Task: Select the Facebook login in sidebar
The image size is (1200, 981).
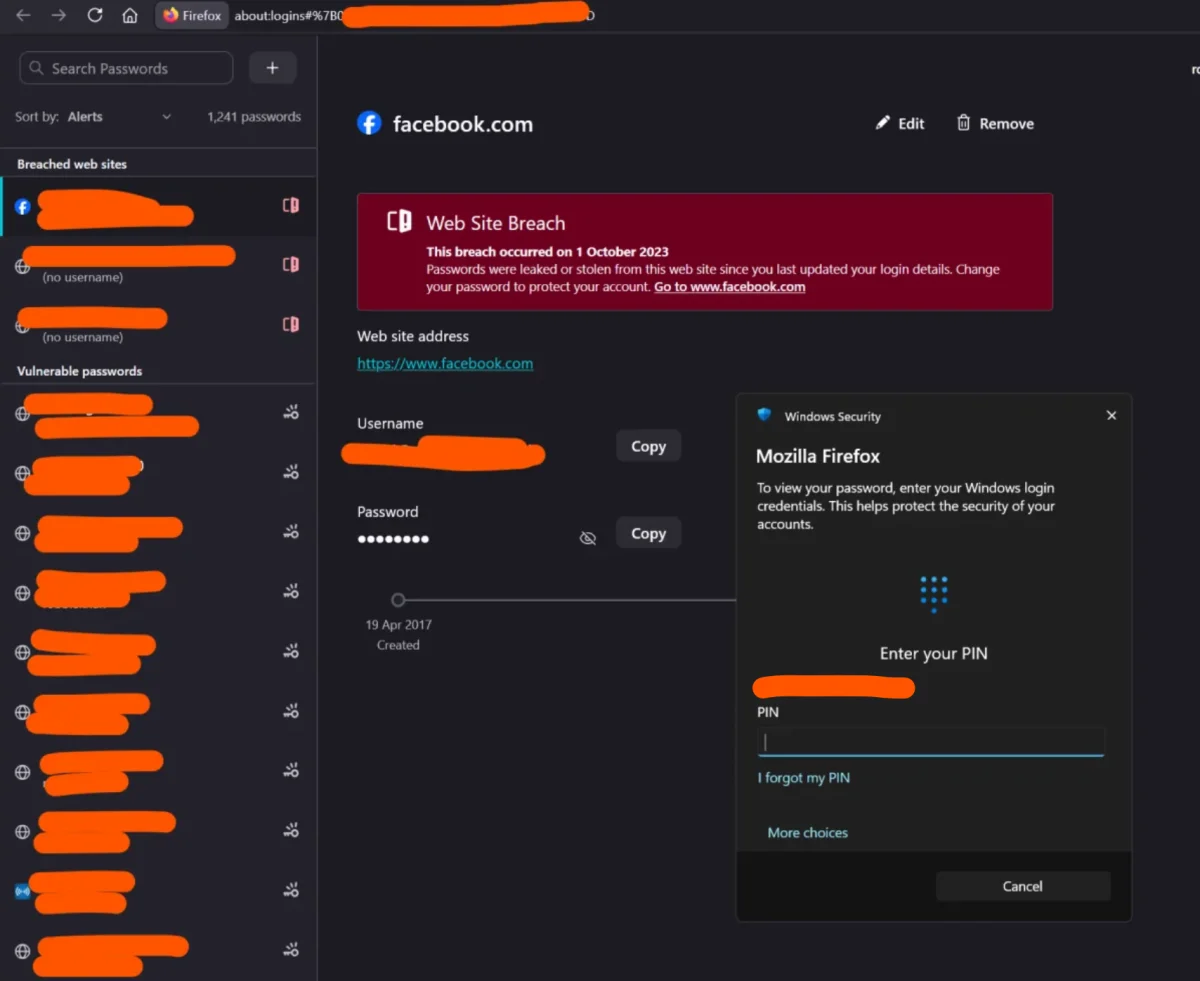Action: point(158,207)
